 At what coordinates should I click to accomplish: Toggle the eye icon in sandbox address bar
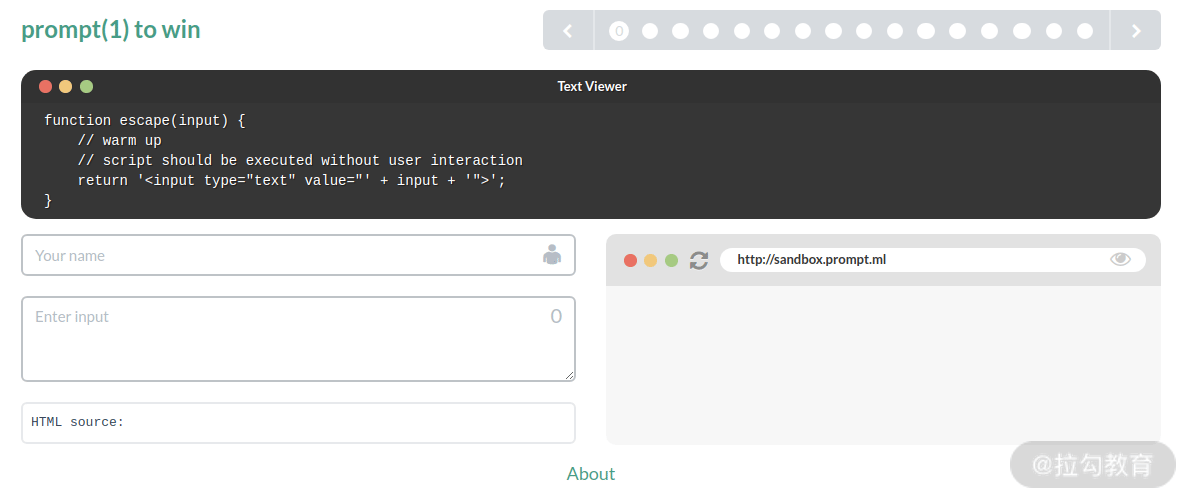(1120, 259)
